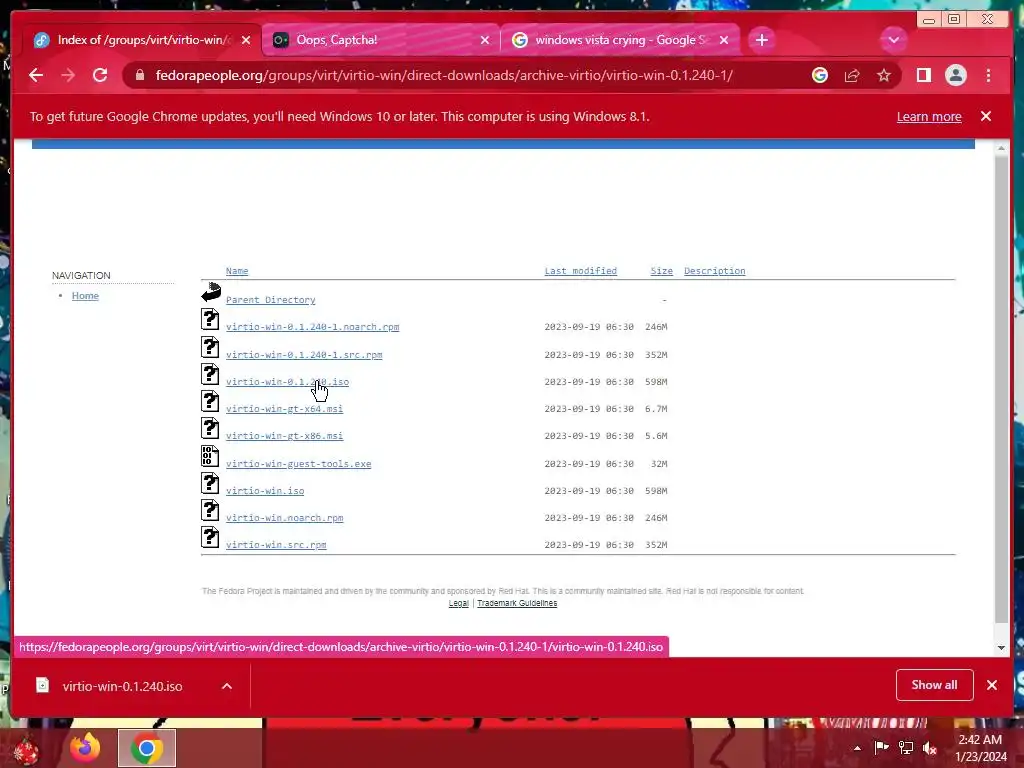Open the Chrome profile avatar
This screenshot has width=1024, height=768.
coord(955,75)
